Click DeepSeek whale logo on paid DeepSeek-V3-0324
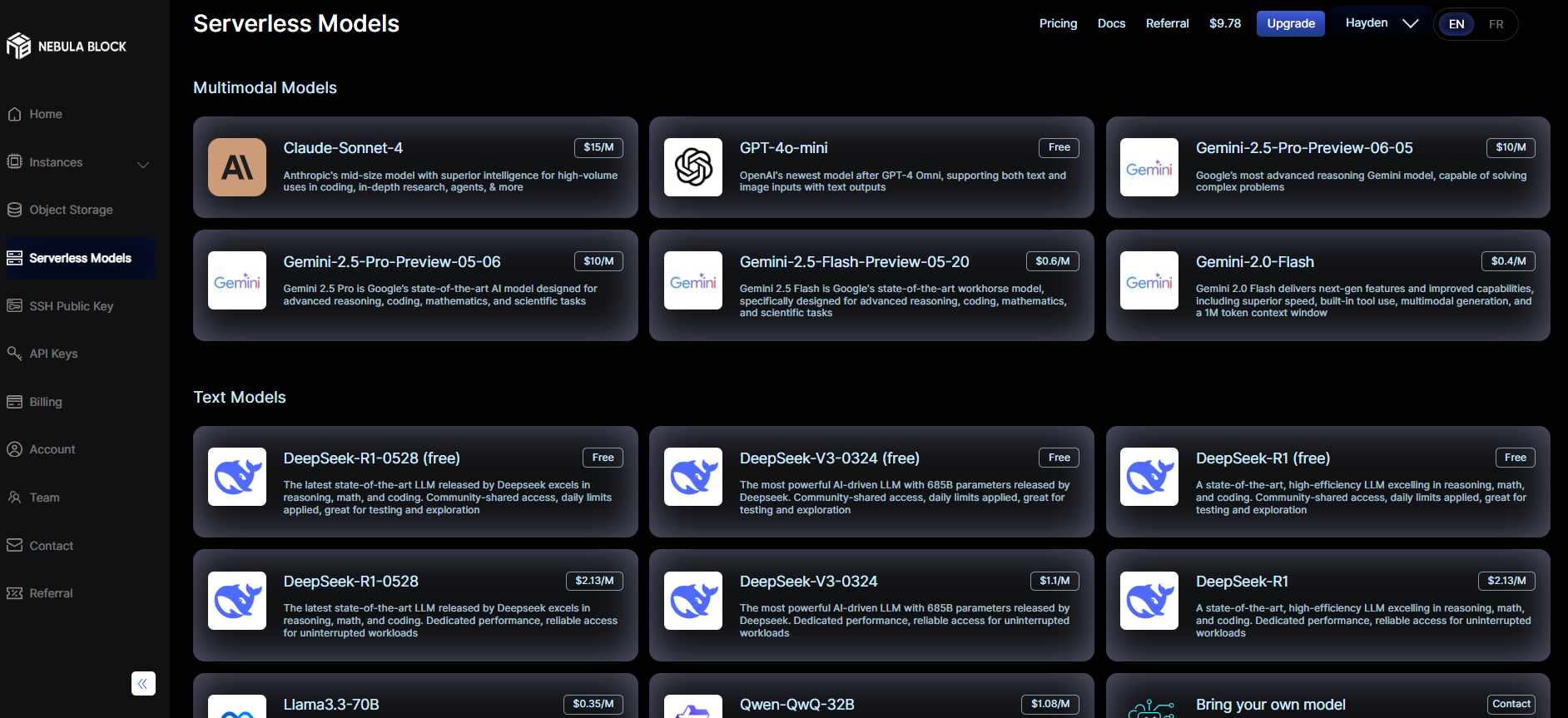The image size is (1568, 718). pos(693,601)
